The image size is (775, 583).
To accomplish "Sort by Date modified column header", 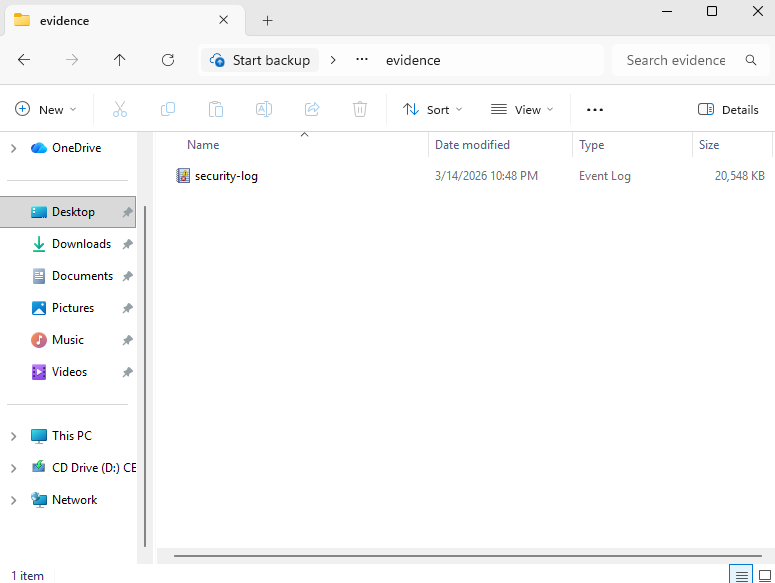I will [x=472, y=145].
